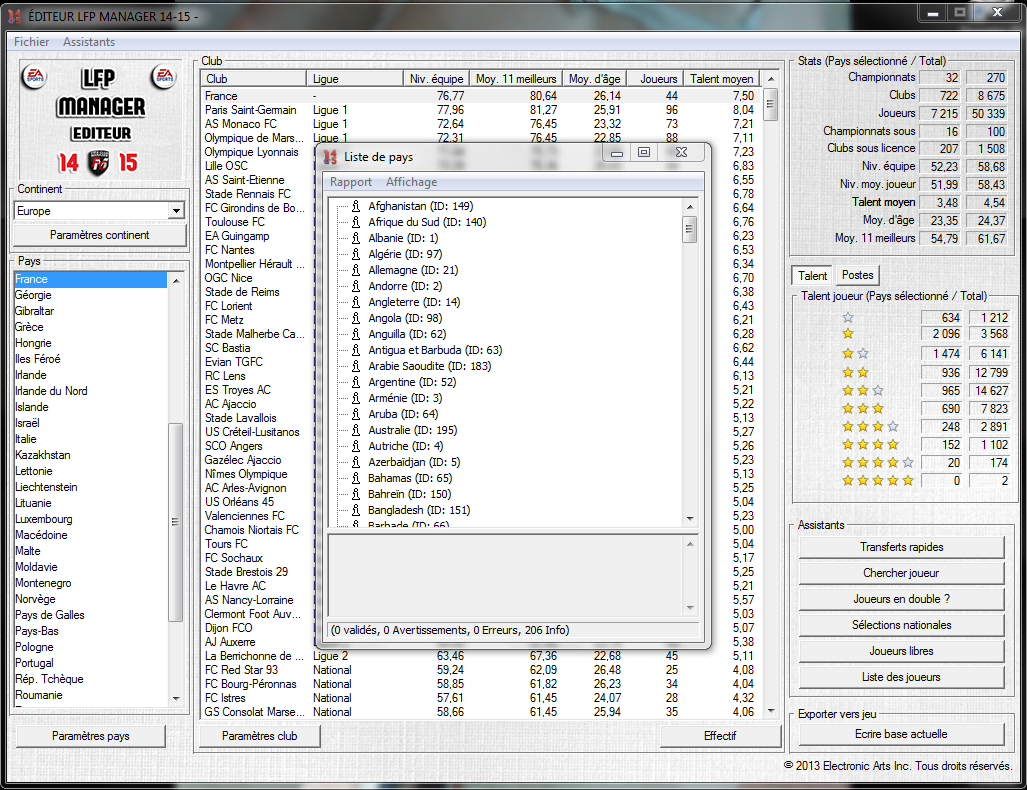The image size is (1027, 790).
Task: Click the icon next to Antigua et Barbuda
Action: [356, 350]
